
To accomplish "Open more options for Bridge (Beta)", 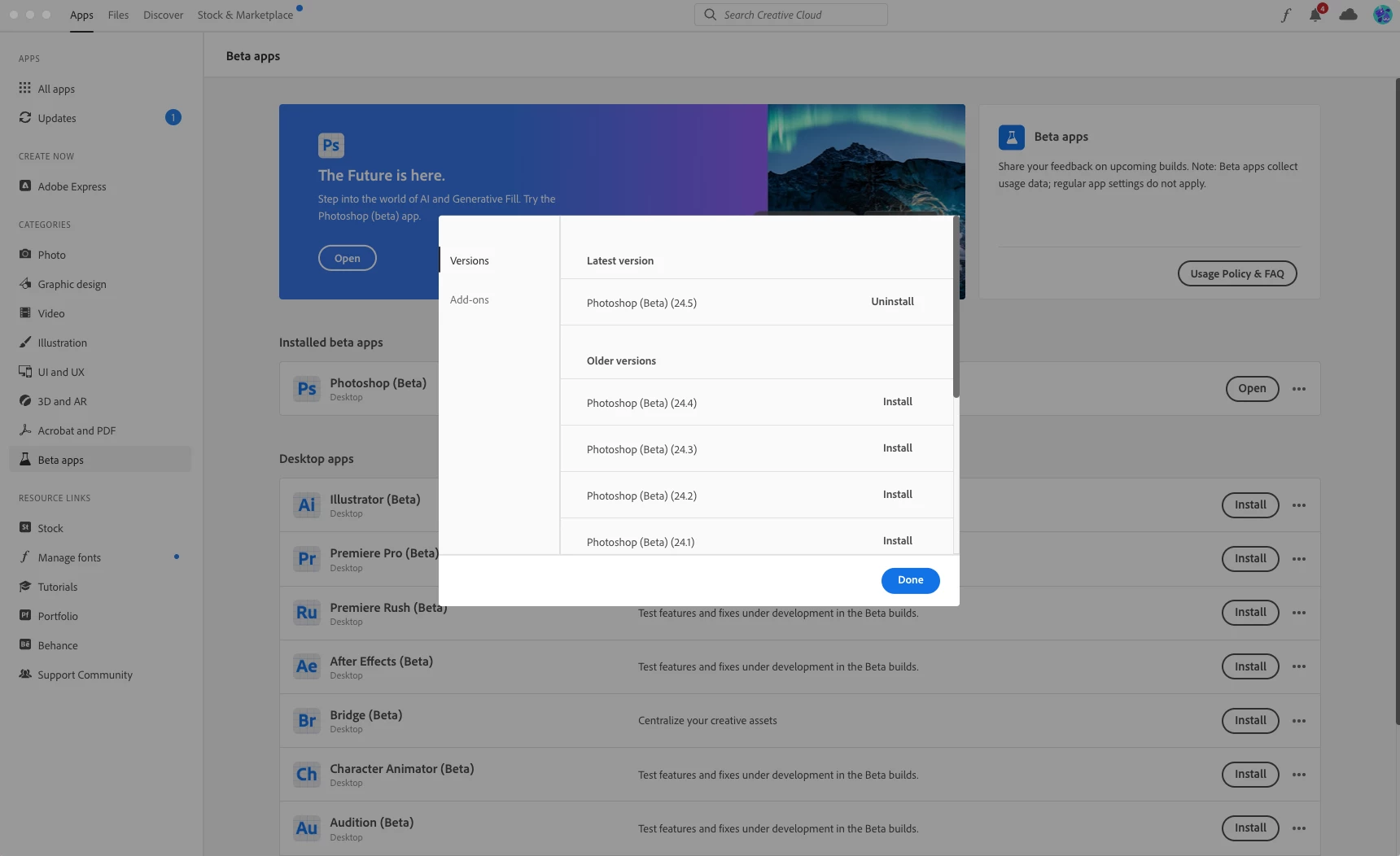I will (1299, 721).
